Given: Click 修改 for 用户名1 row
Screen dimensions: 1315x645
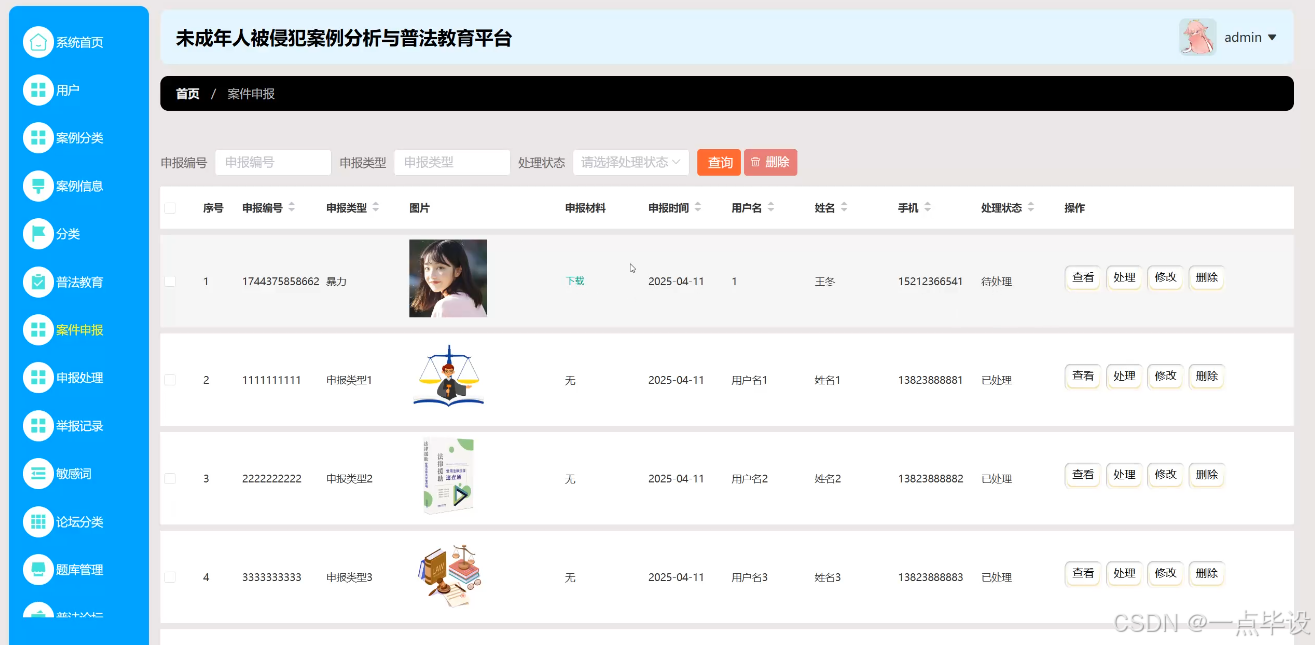Looking at the screenshot, I should [1165, 376].
